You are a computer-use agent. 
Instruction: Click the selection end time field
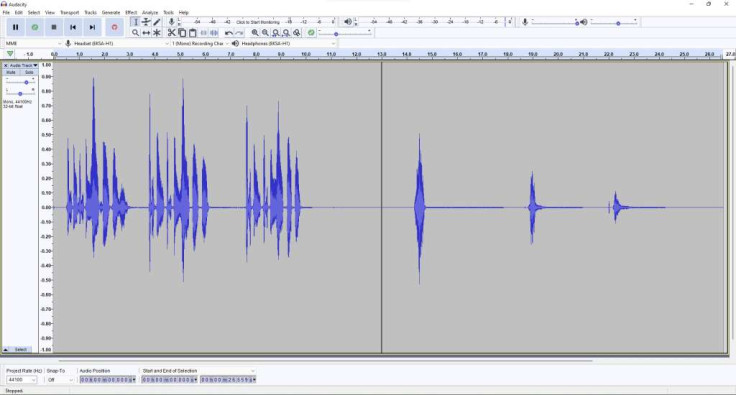228,380
